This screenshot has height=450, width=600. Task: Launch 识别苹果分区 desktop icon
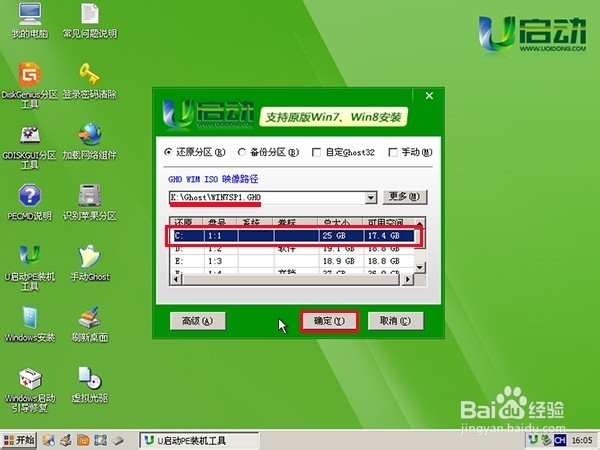tap(90, 202)
